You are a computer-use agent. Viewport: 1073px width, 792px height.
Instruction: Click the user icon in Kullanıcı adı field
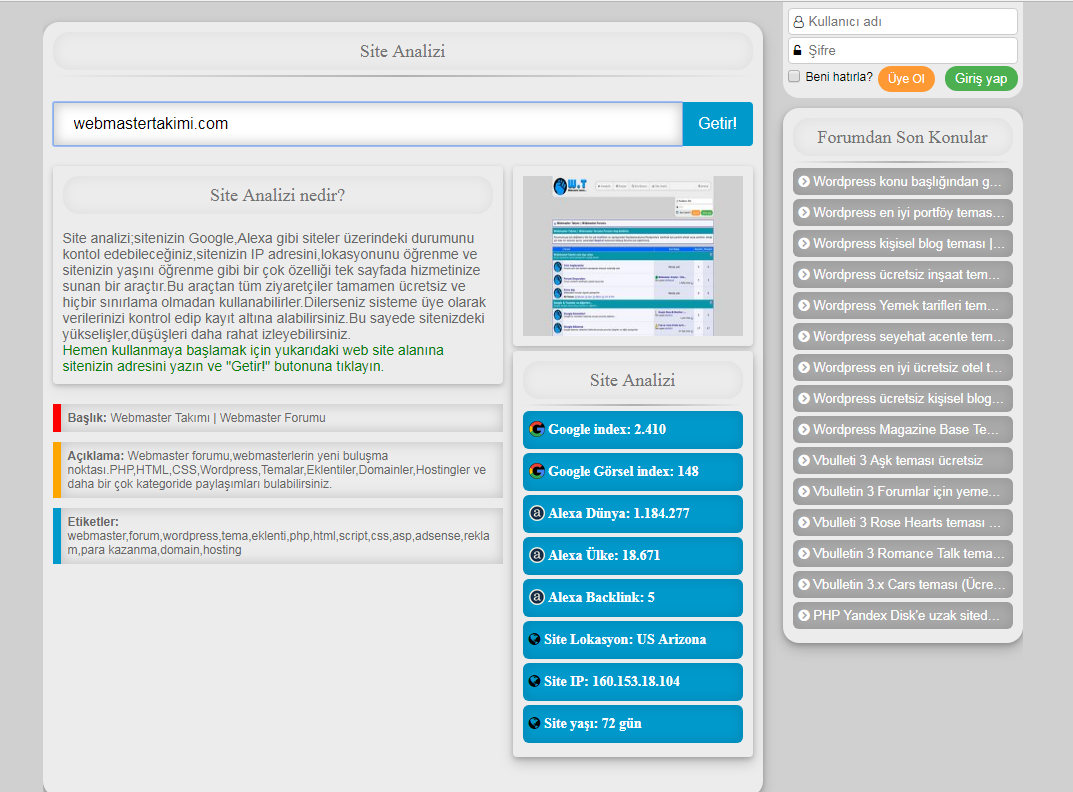pyautogui.click(x=799, y=22)
